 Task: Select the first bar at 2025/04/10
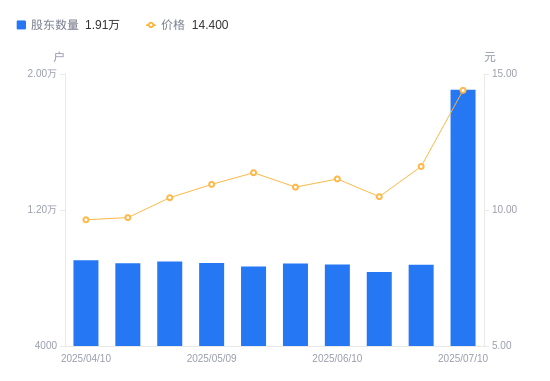pos(86,303)
